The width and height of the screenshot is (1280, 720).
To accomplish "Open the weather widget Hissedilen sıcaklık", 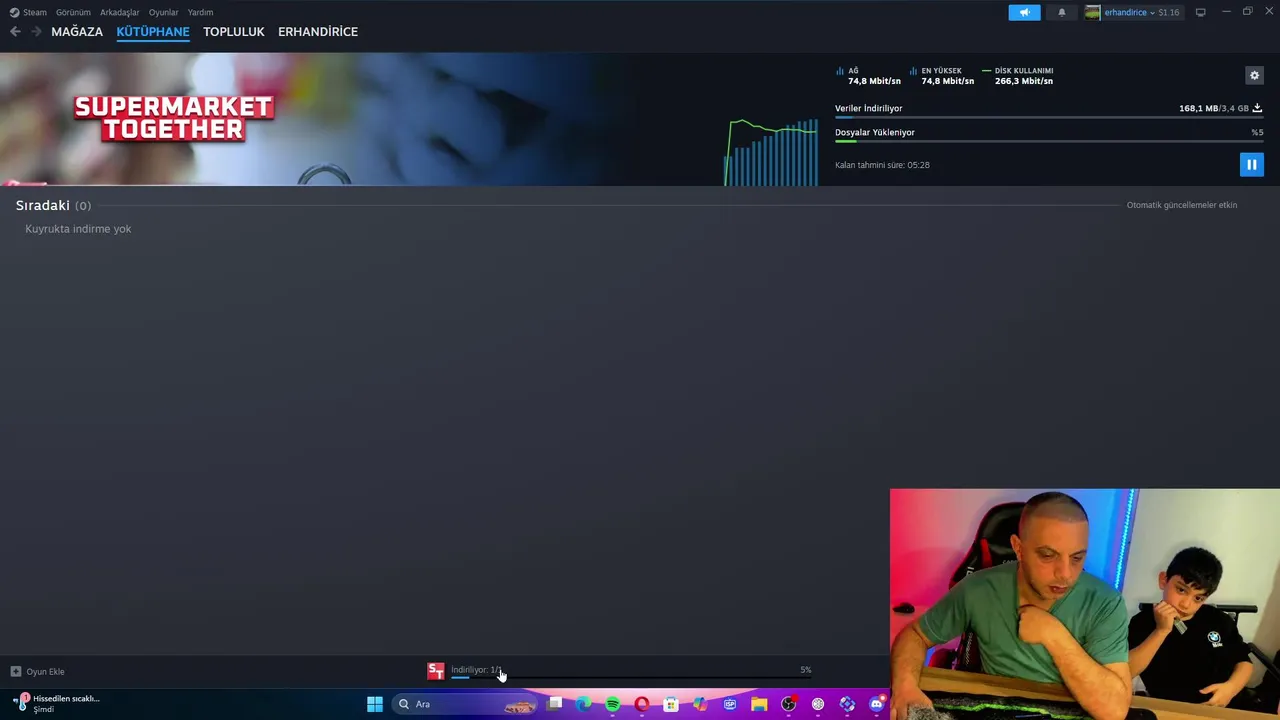I will click(57, 703).
